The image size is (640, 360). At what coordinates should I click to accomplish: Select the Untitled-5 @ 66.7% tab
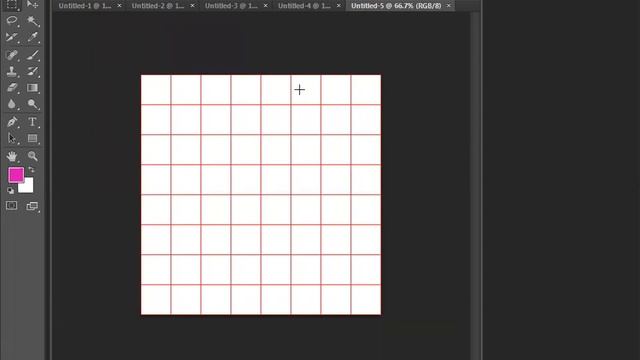(396, 6)
